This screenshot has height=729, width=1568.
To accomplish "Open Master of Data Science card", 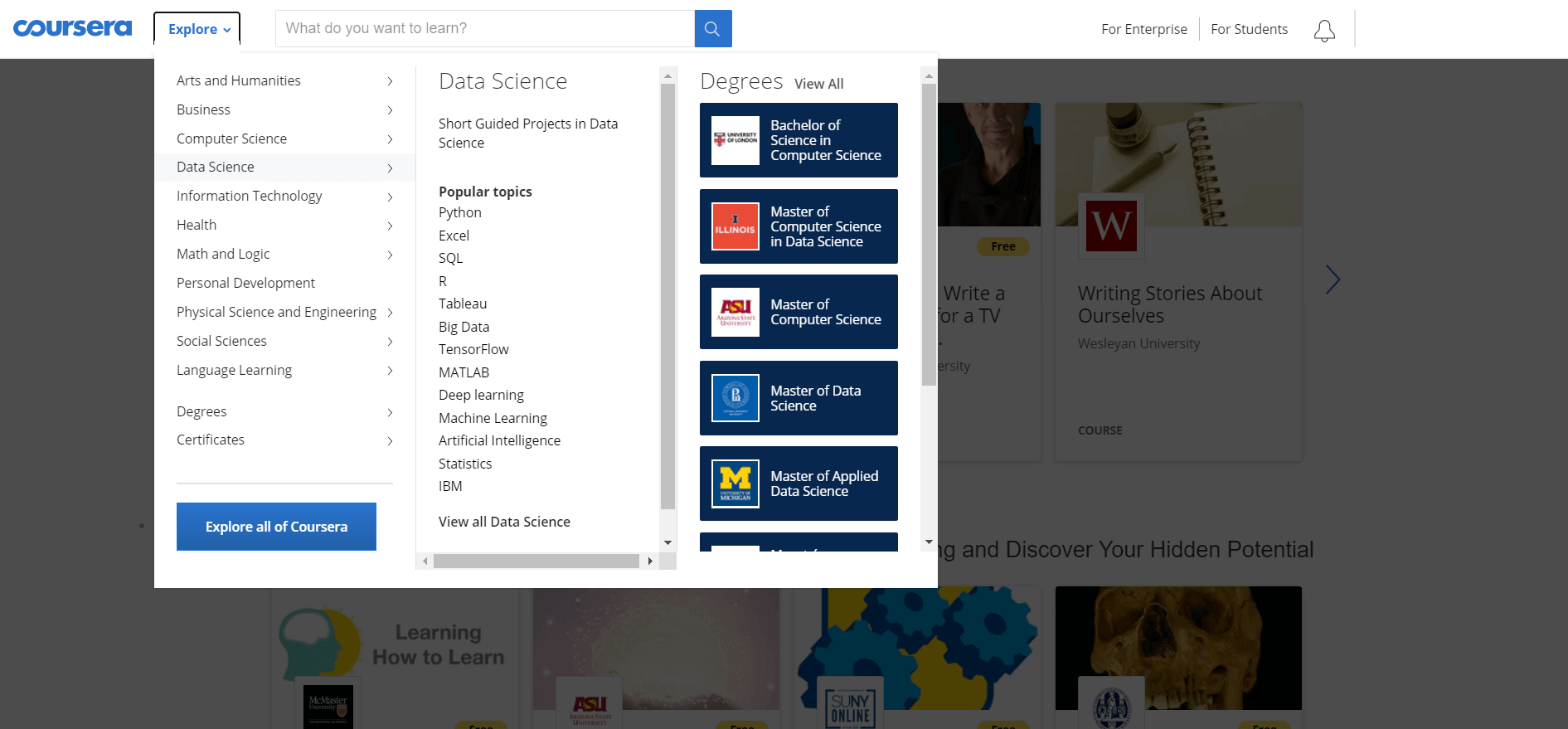I will (799, 398).
